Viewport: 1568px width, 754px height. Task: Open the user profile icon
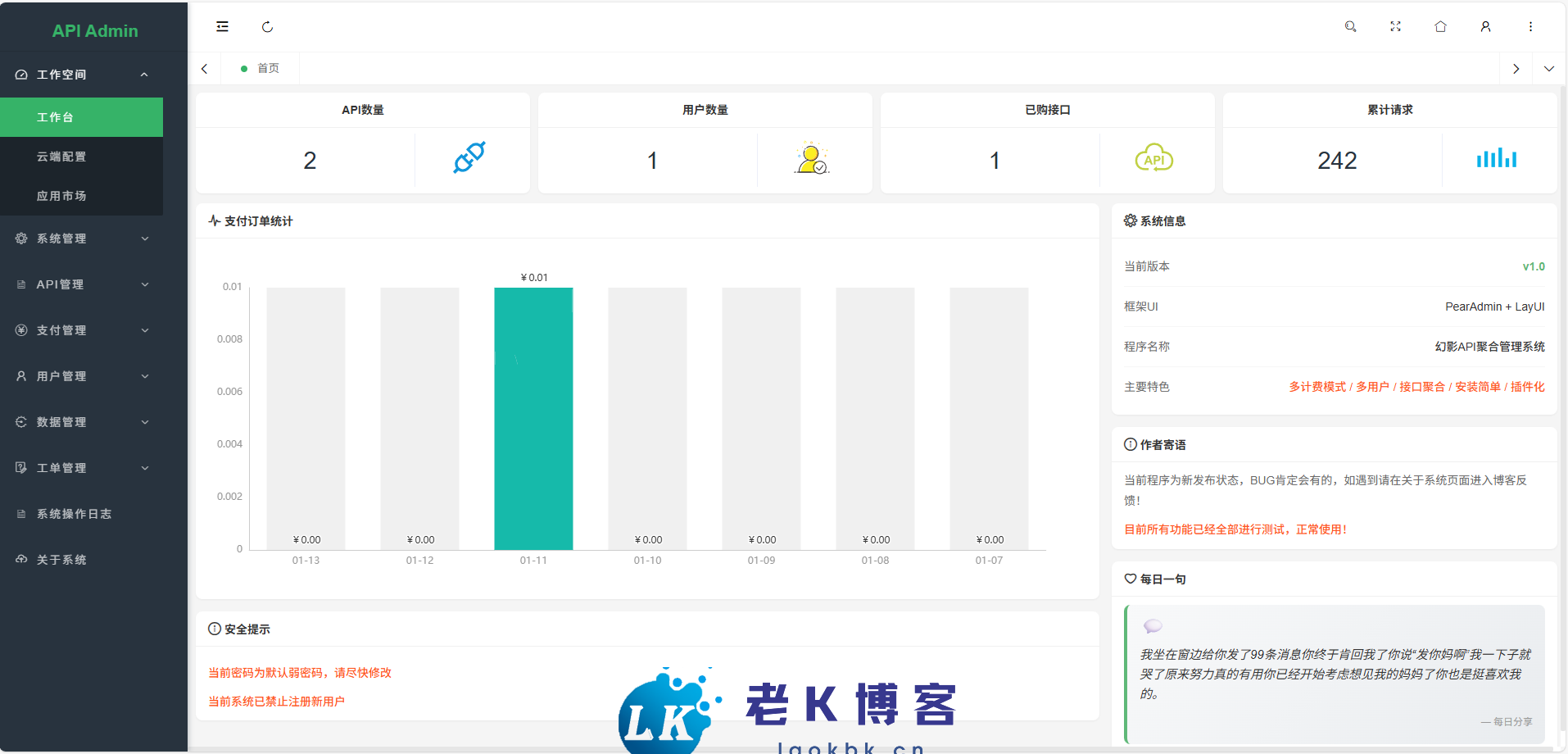click(x=1485, y=27)
